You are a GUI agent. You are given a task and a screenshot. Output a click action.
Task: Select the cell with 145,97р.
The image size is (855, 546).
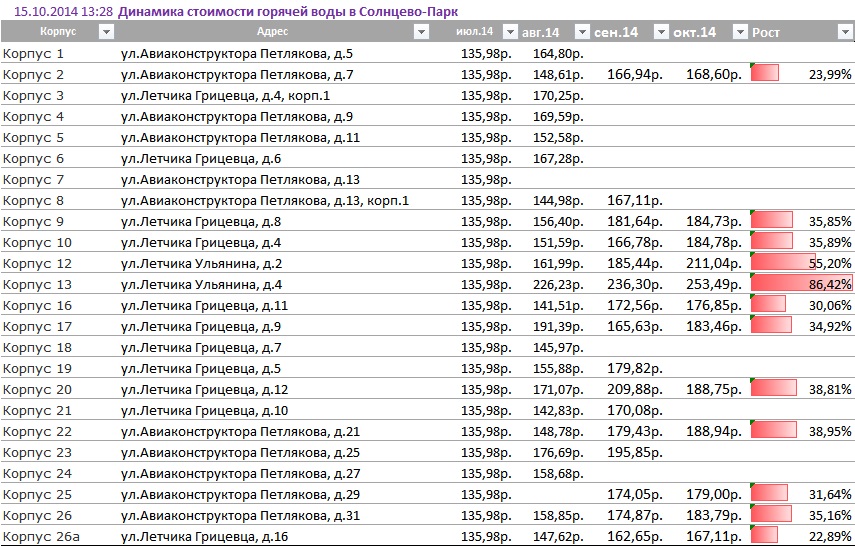(558, 347)
